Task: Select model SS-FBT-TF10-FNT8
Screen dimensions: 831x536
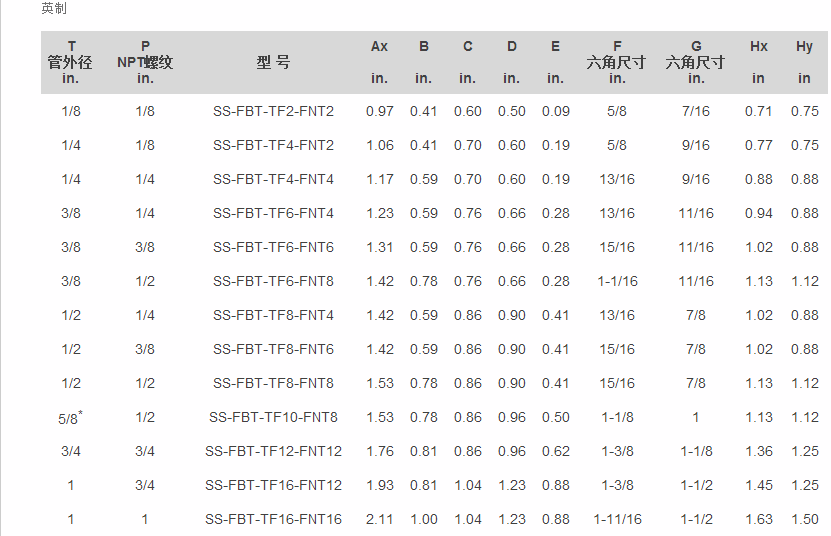Action: tap(273, 417)
